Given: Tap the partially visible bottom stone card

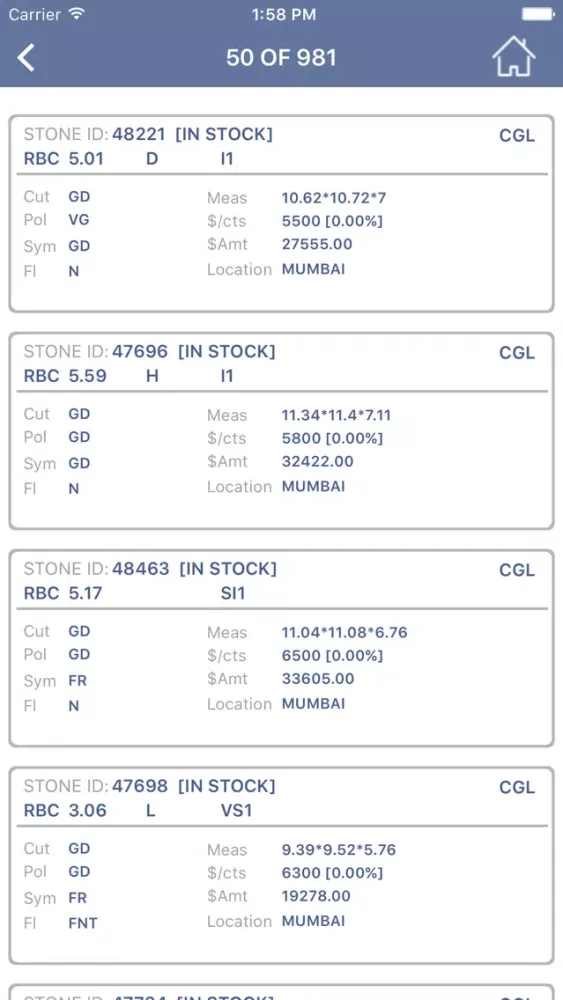Looking at the screenshot, I should coord(281,992).
